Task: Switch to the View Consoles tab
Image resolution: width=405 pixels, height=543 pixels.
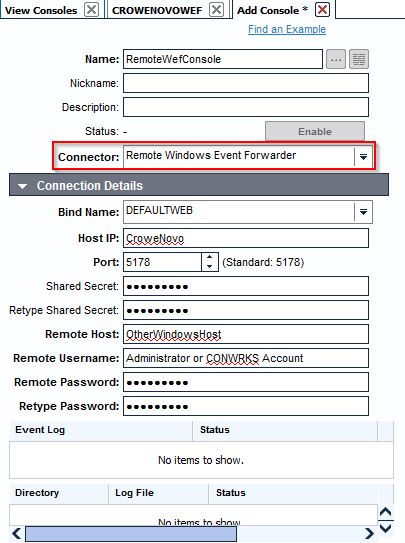Action: pyautogui.click(x=41, y=10)
